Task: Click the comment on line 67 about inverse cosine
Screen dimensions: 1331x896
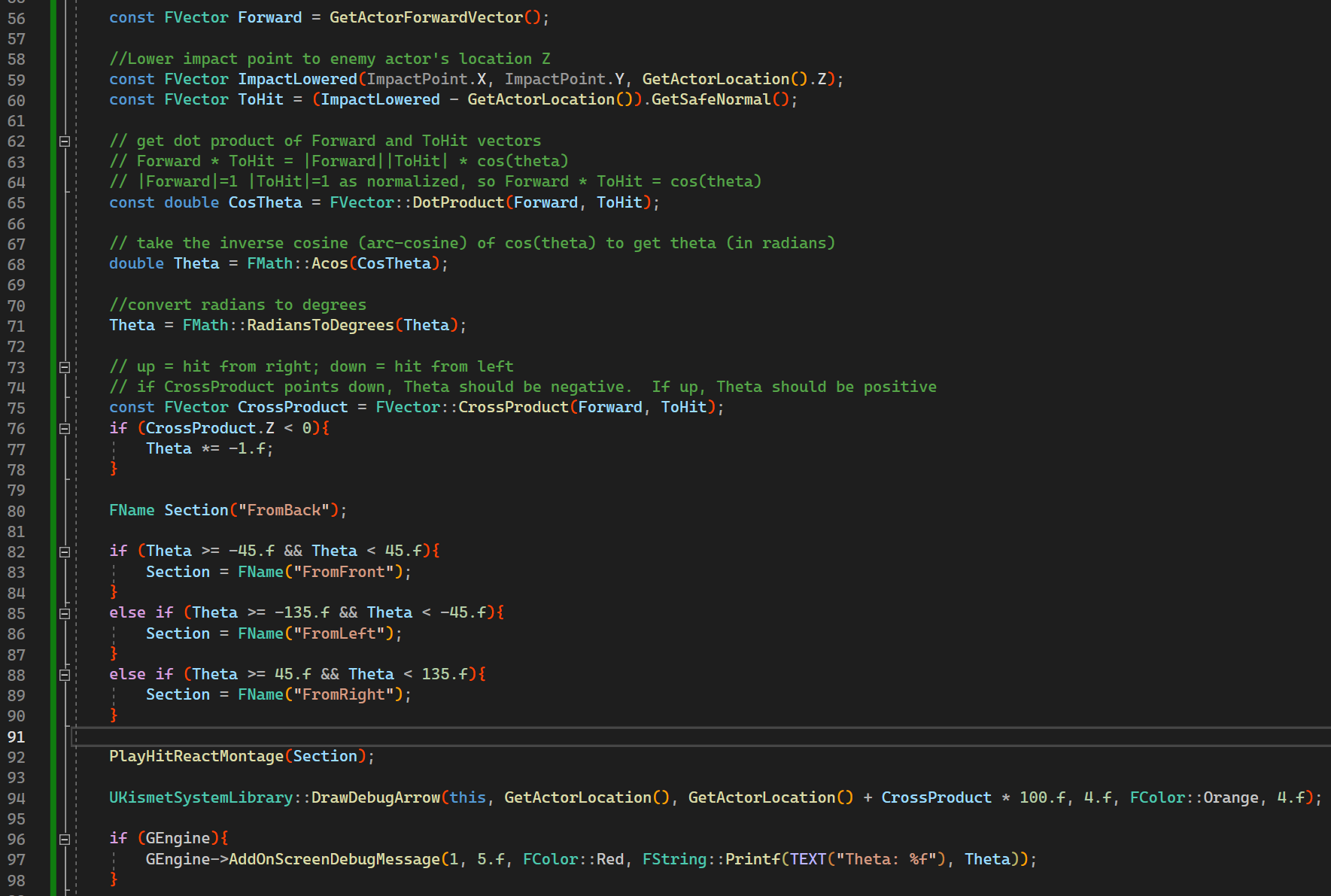Action: pyautogui.click(x=472, y=243)
